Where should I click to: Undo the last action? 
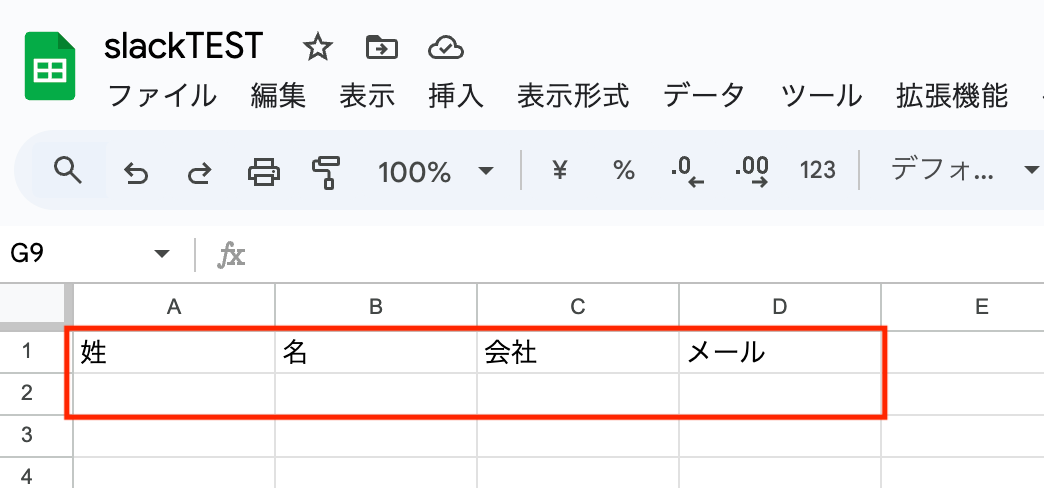136,173
